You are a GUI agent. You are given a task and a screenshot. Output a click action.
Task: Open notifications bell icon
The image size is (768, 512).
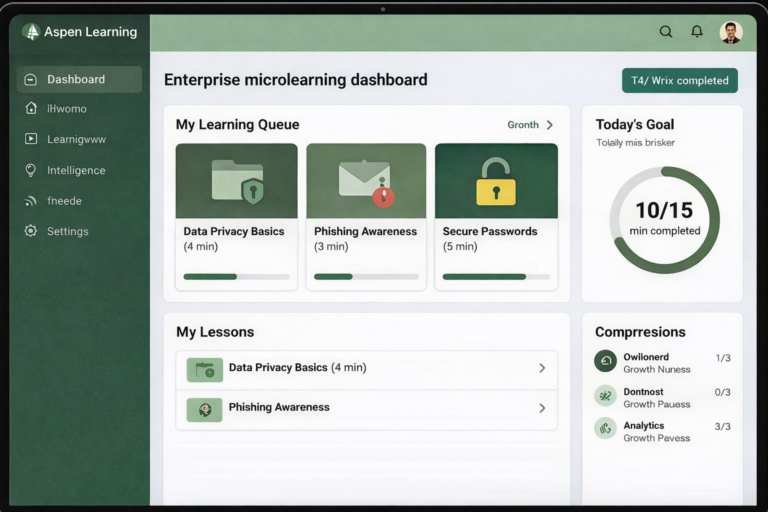697,32
